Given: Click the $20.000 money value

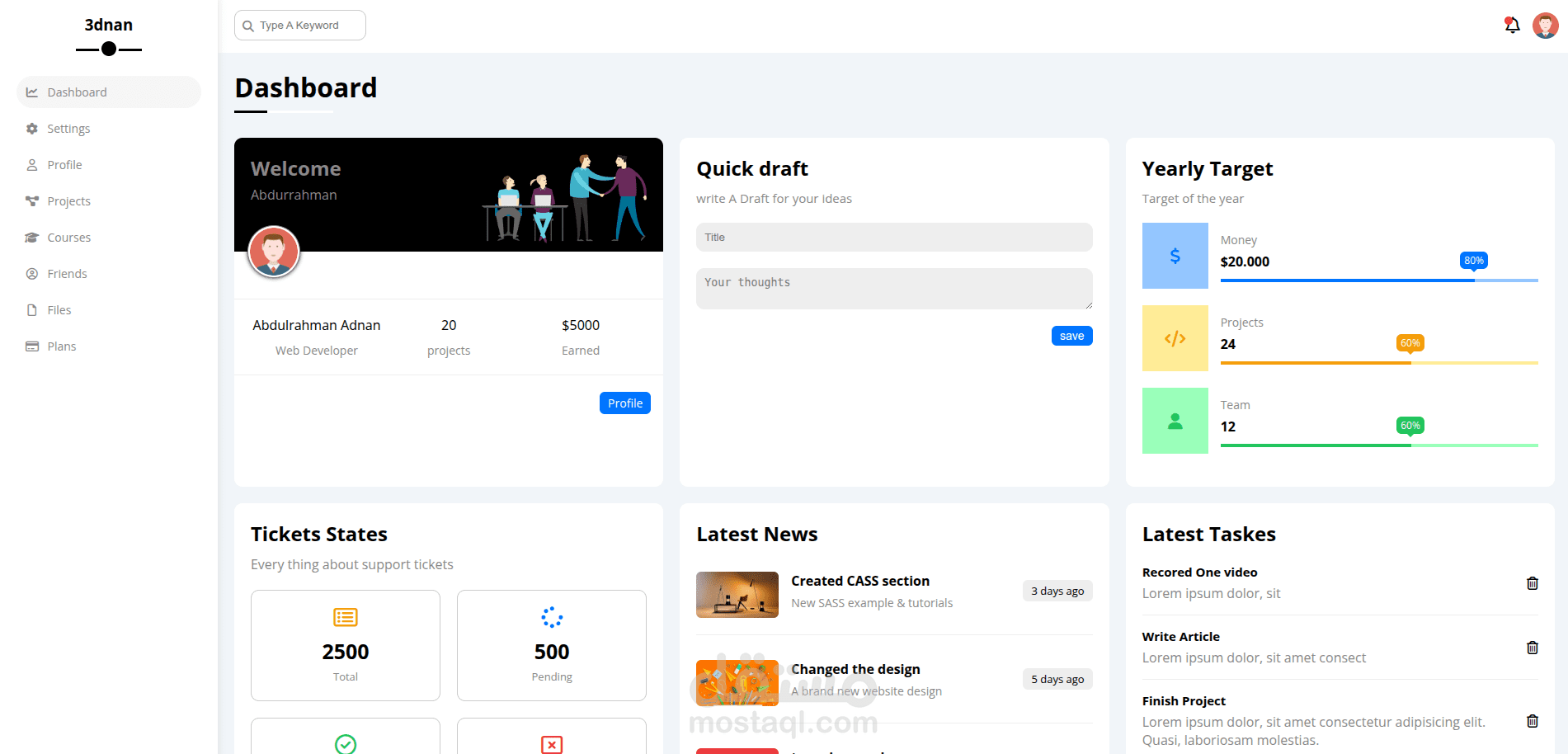Looking at the screenshot, I should tap(1245, 262).
